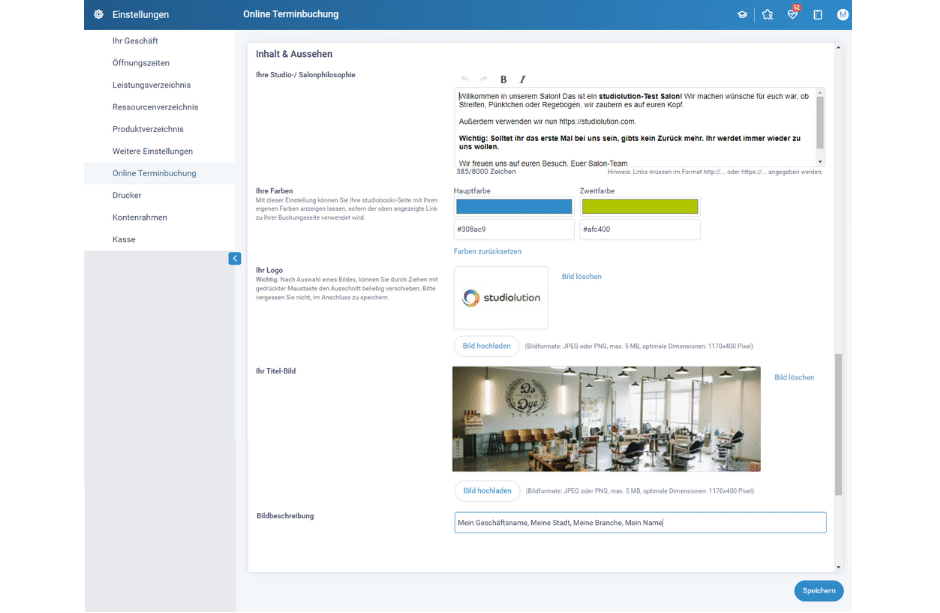Click Bild löschen next to the logo
The image size is (940, 613).
click(582, 276)
